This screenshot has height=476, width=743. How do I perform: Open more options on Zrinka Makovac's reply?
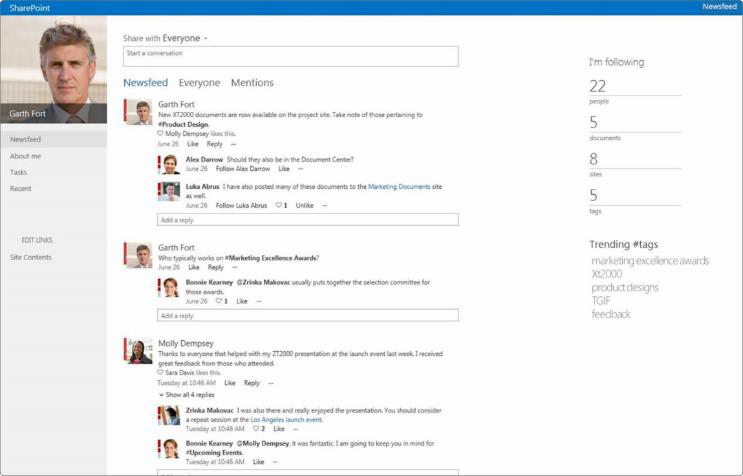click(296, 429)
